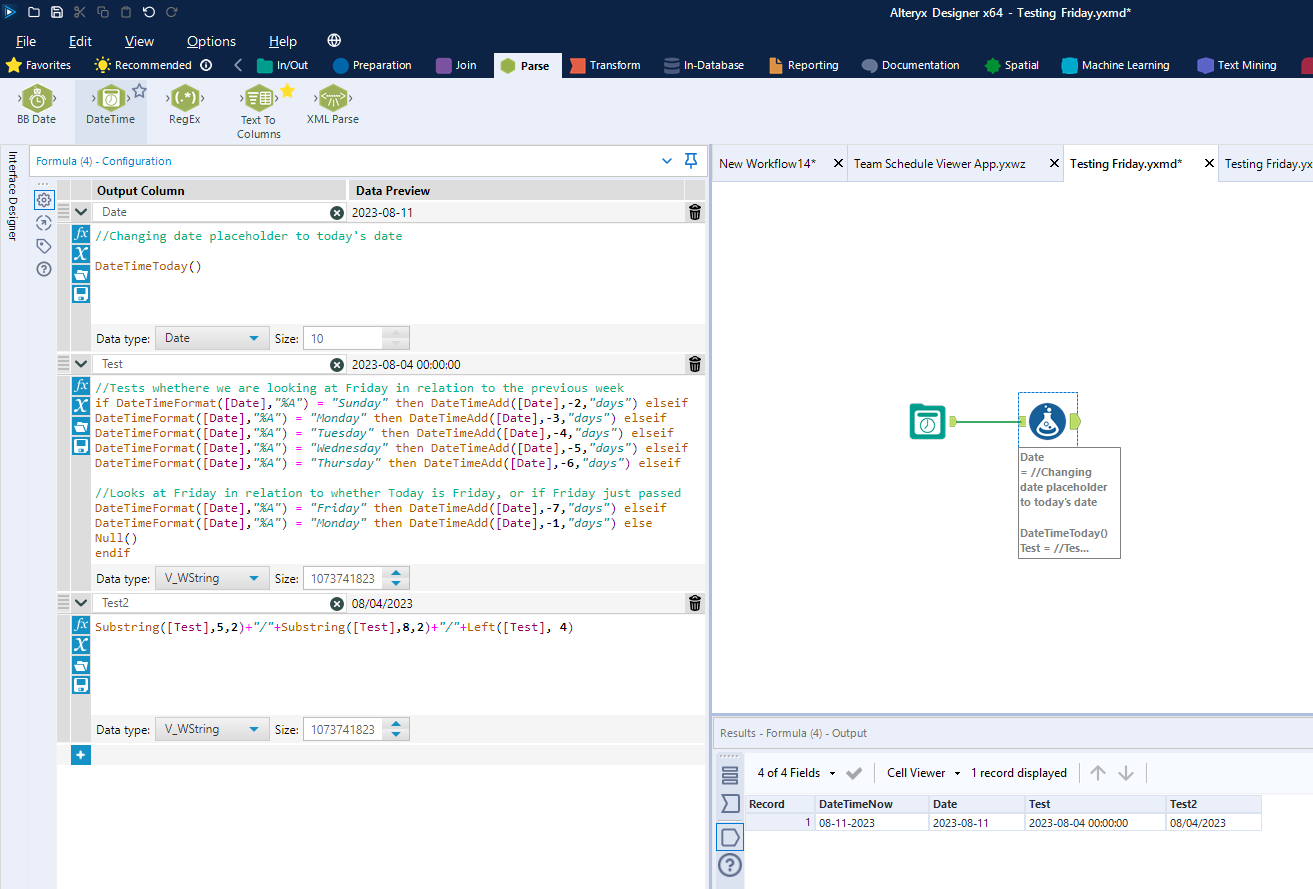The image size is (1313, 889).
Task: Delete the Test output column expression
Action: click(695, 364)
